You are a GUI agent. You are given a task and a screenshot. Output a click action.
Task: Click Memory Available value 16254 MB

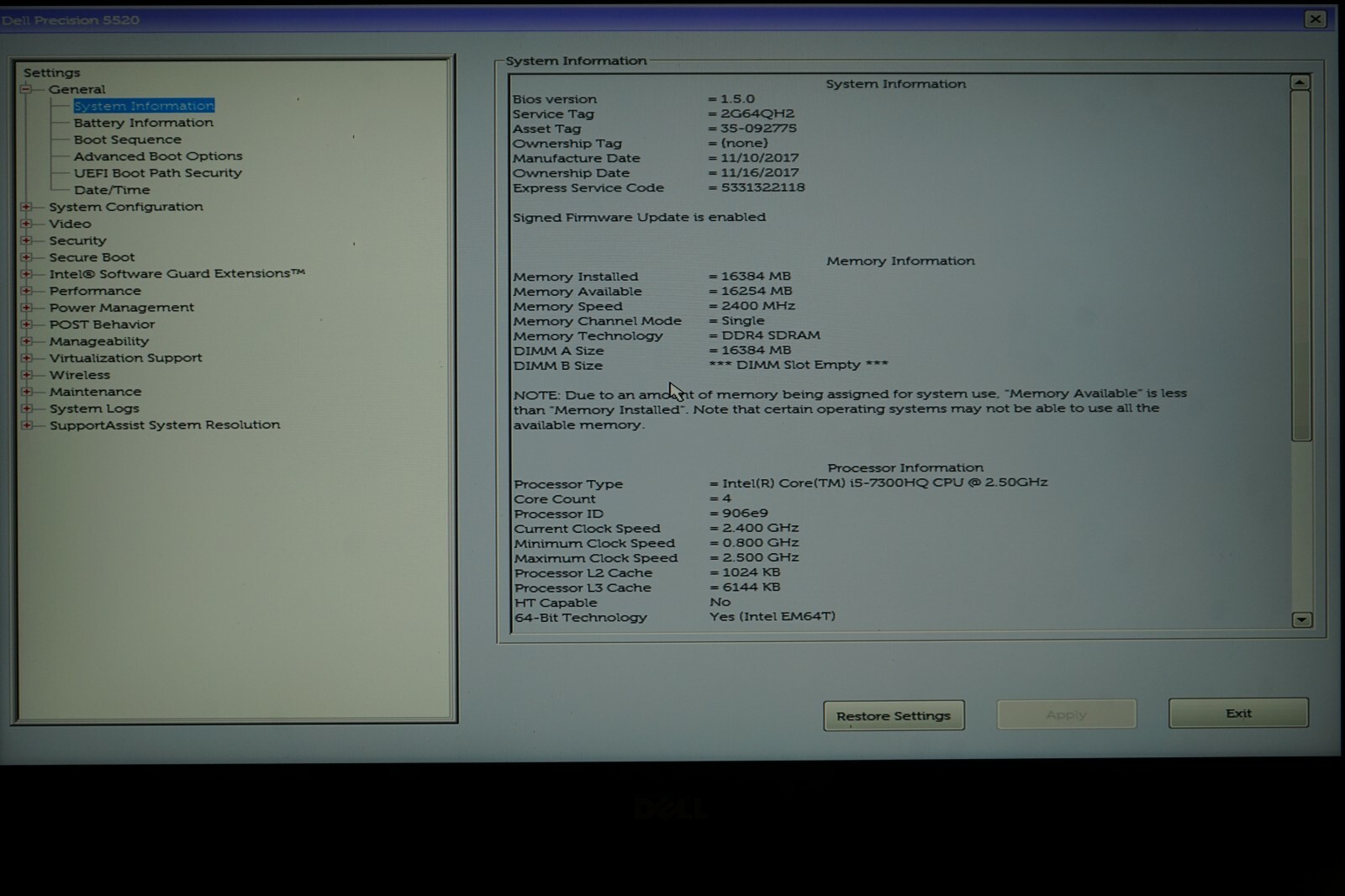(x=756, y=291)
